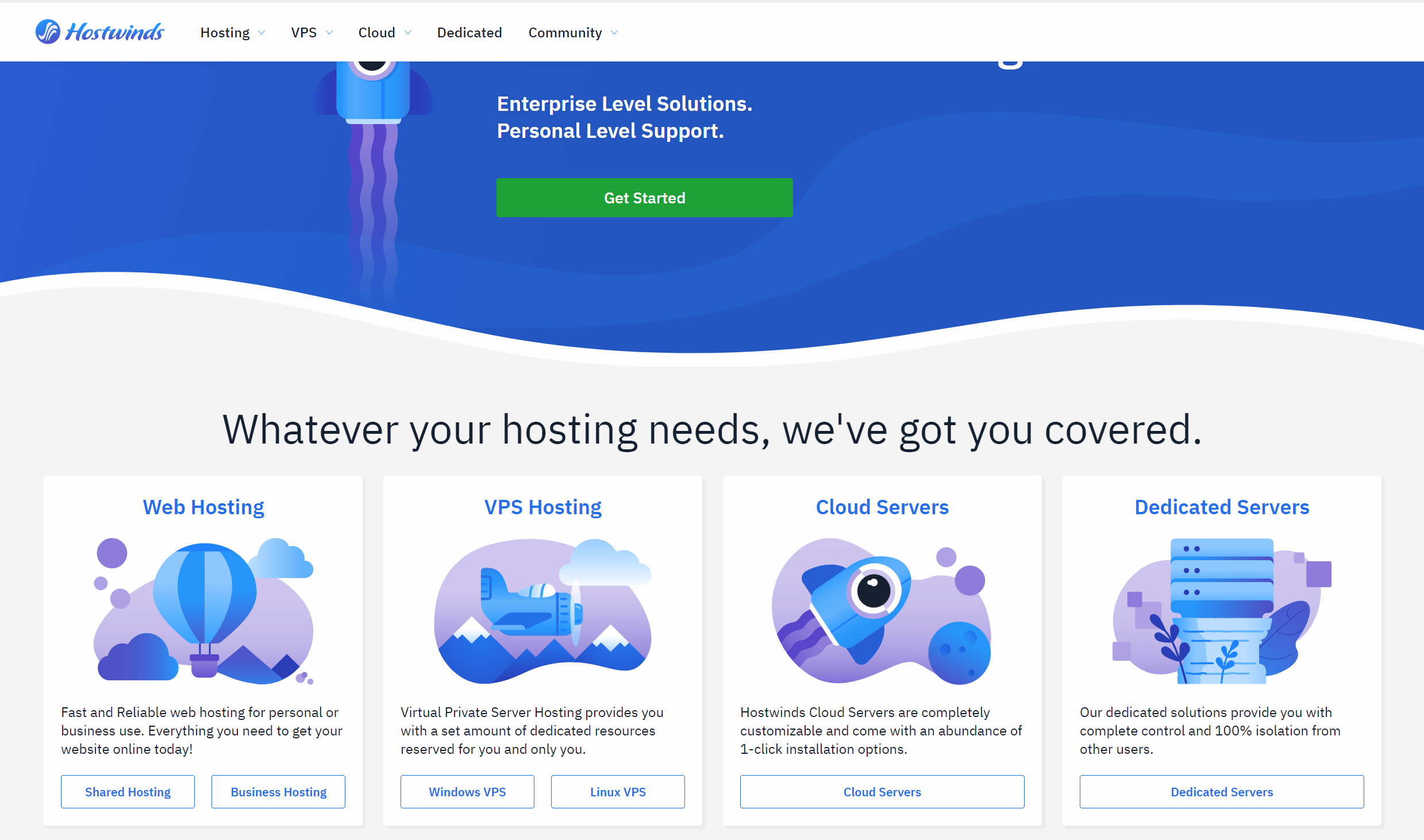Select Windows VPS
The height and width of the screenshot is (840, 1424).
click(467, 792)
